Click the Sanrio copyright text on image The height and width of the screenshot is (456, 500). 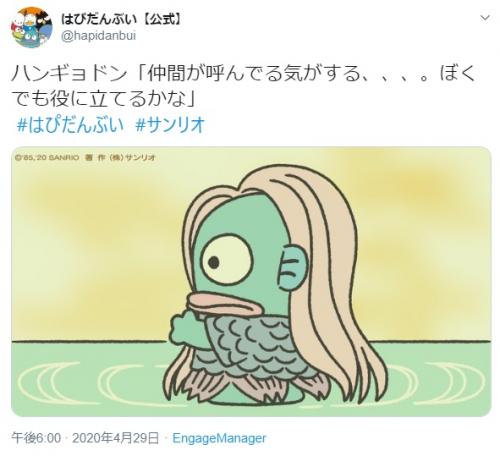[86, 158]
